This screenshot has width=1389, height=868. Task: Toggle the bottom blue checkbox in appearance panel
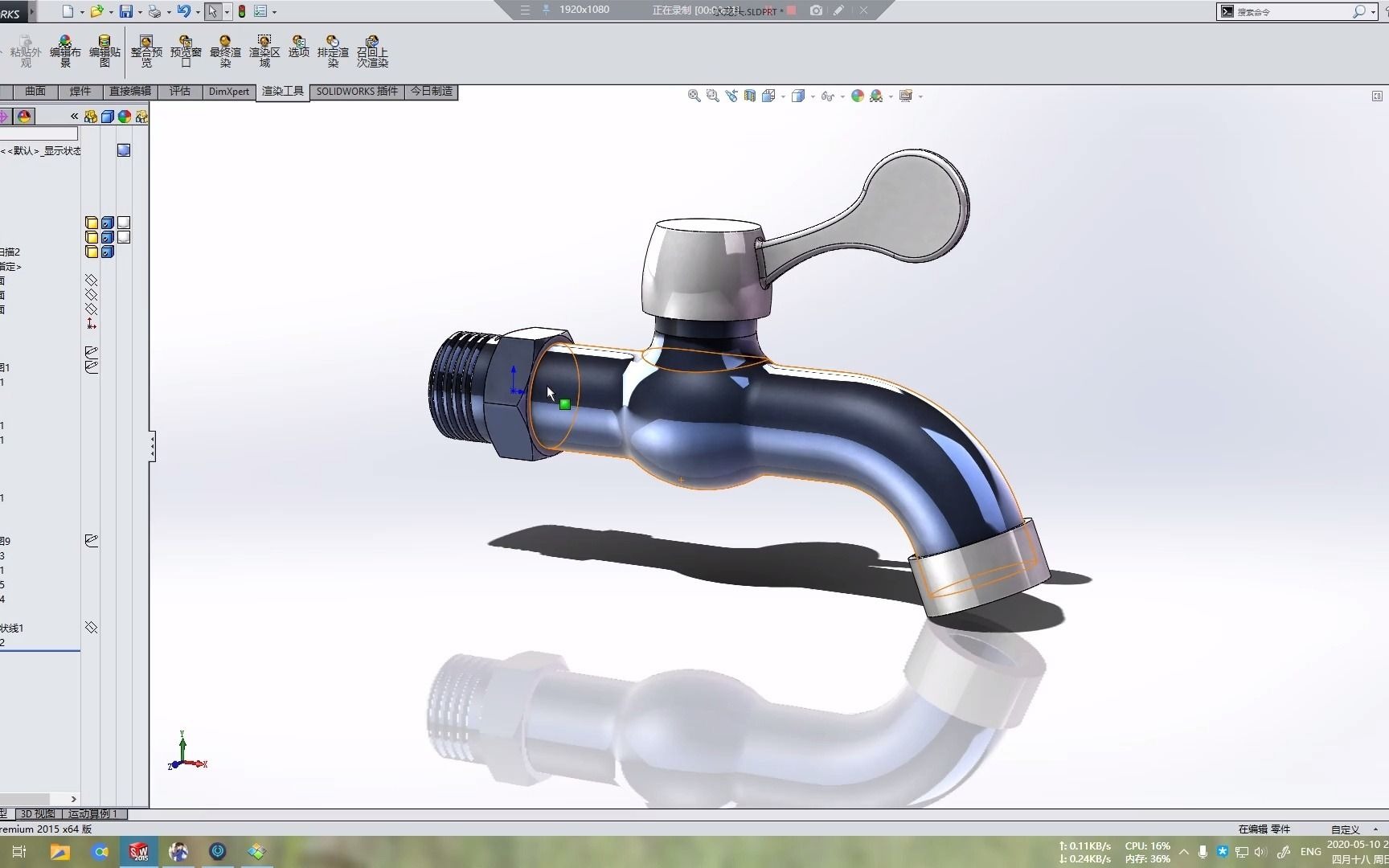pos(107,252)
